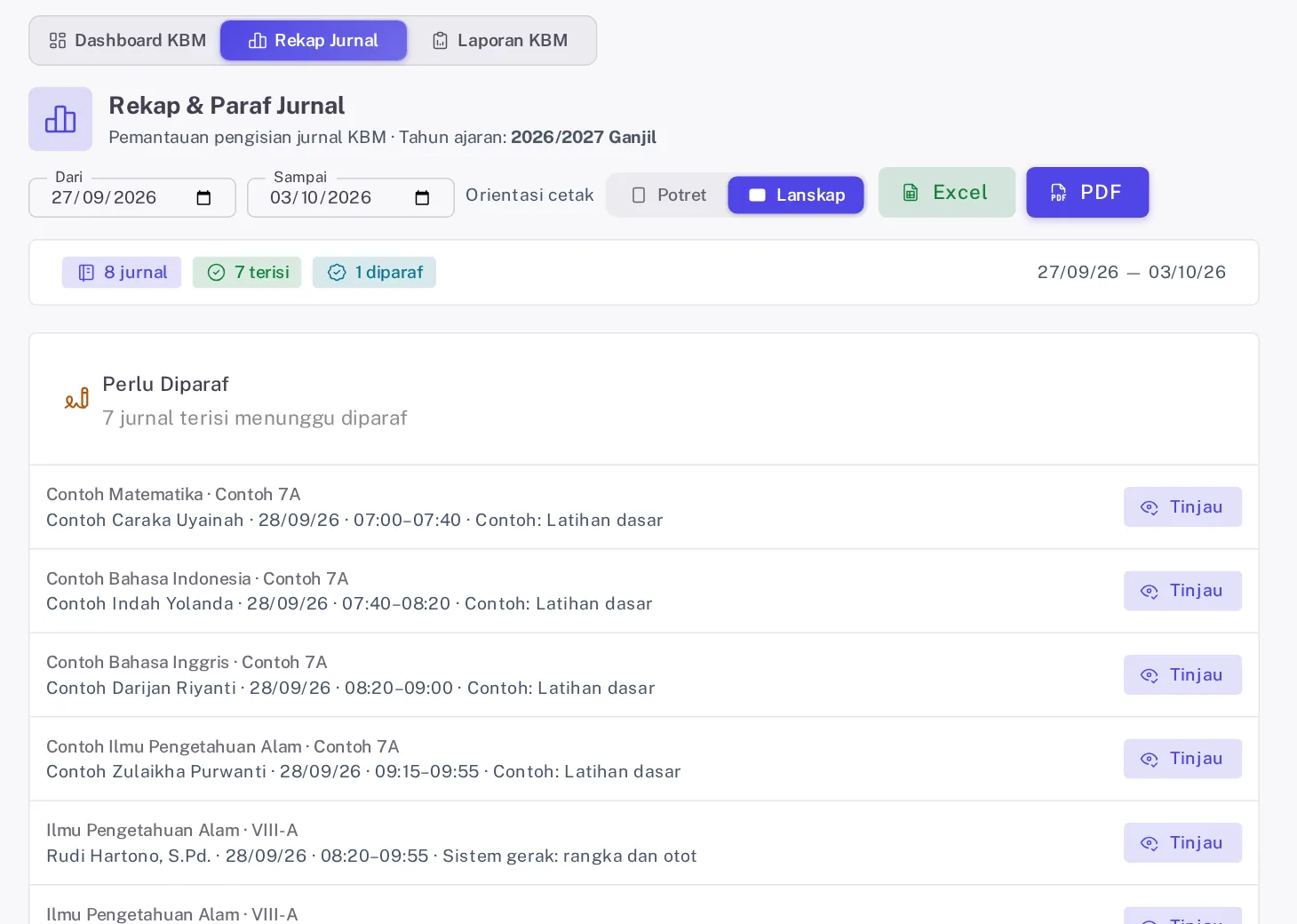Click the 7 jurnal terisi menunggu diparaf subtitle
1297x924 pixels.
click(255, 418)
